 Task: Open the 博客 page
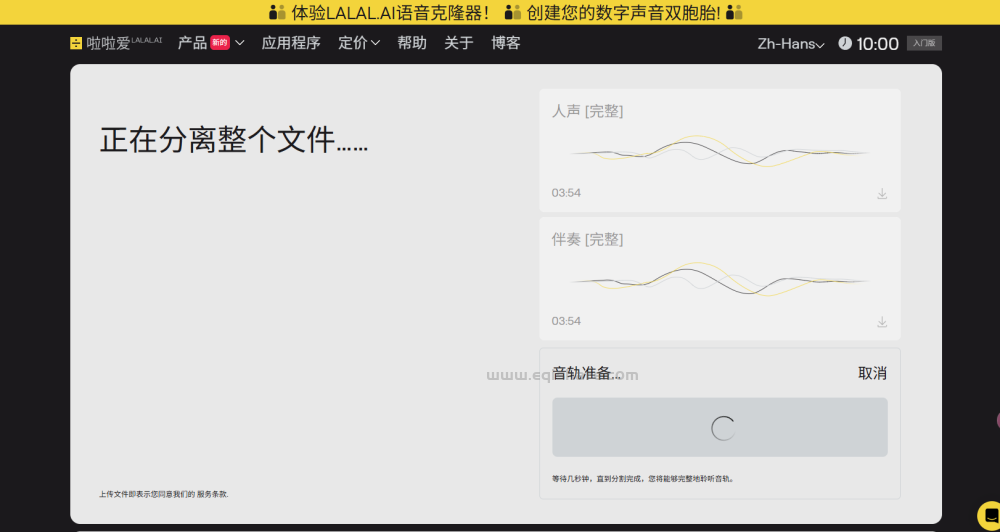click(506, 43)
